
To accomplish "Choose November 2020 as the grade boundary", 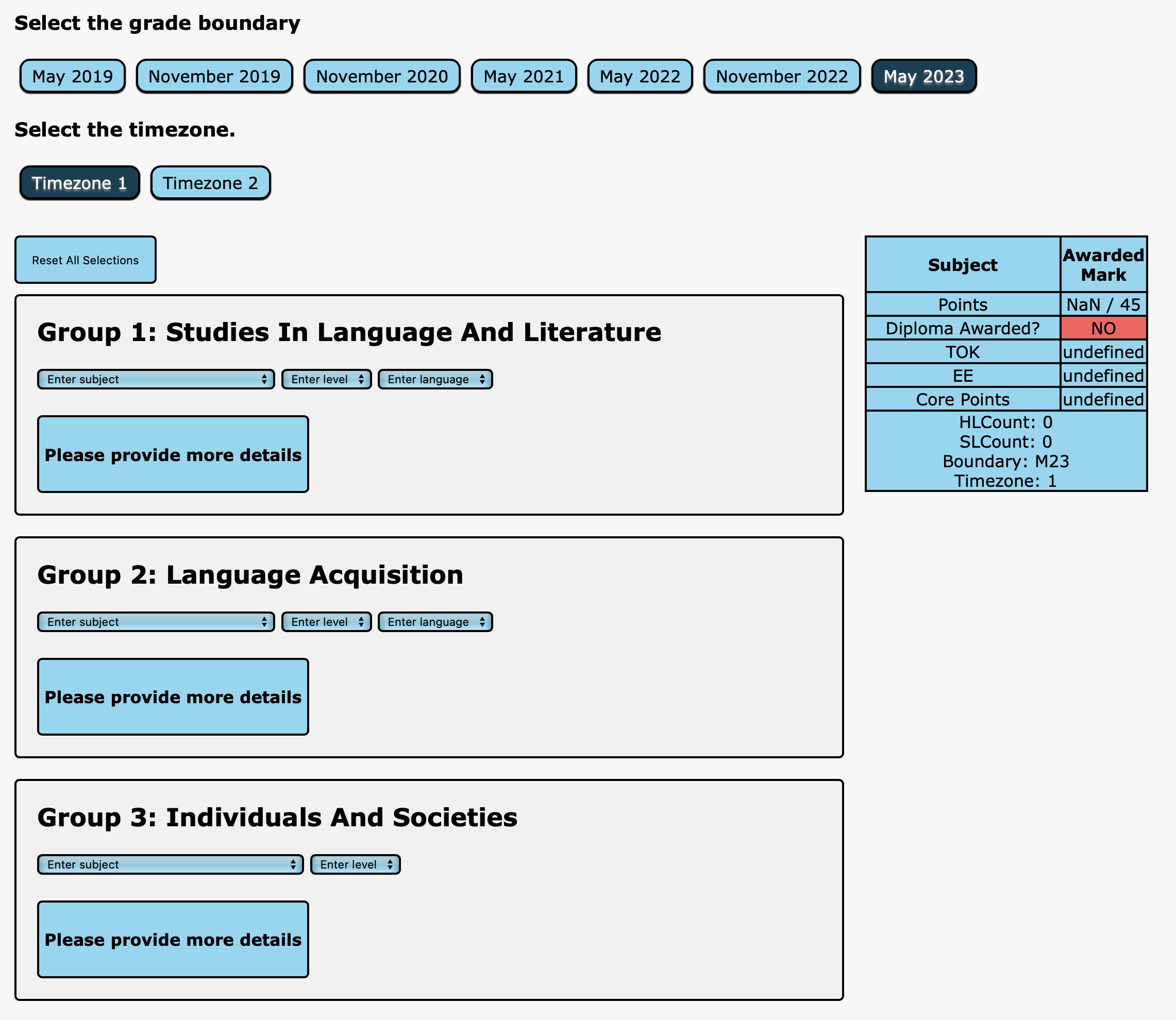I will pyautogui.click(x=381, y=76).
